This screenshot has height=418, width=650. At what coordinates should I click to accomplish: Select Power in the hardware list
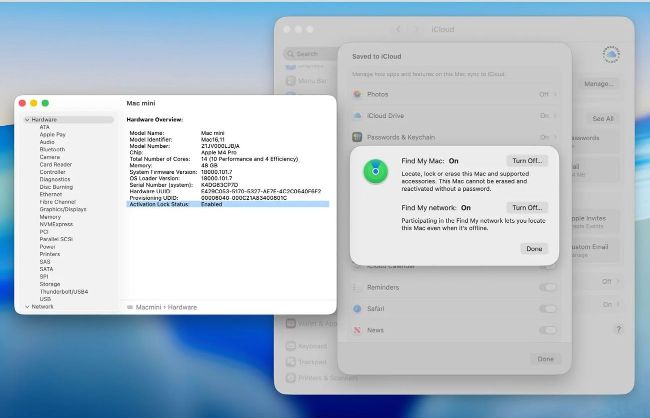(47, 247)
